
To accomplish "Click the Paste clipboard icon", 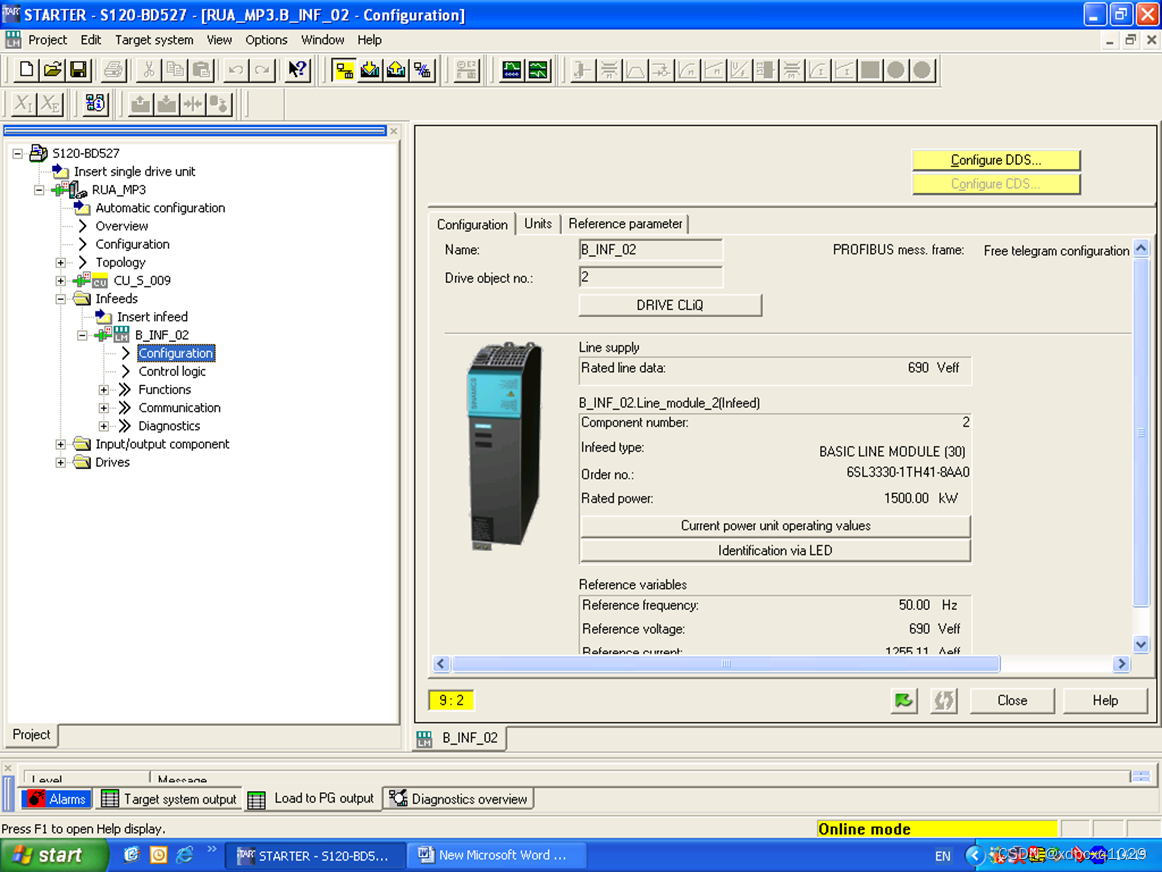I will (x=201, y=70).
